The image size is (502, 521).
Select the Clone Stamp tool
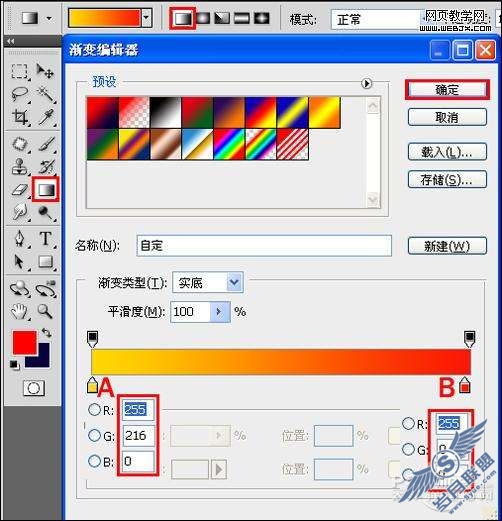tap(19, 167)
